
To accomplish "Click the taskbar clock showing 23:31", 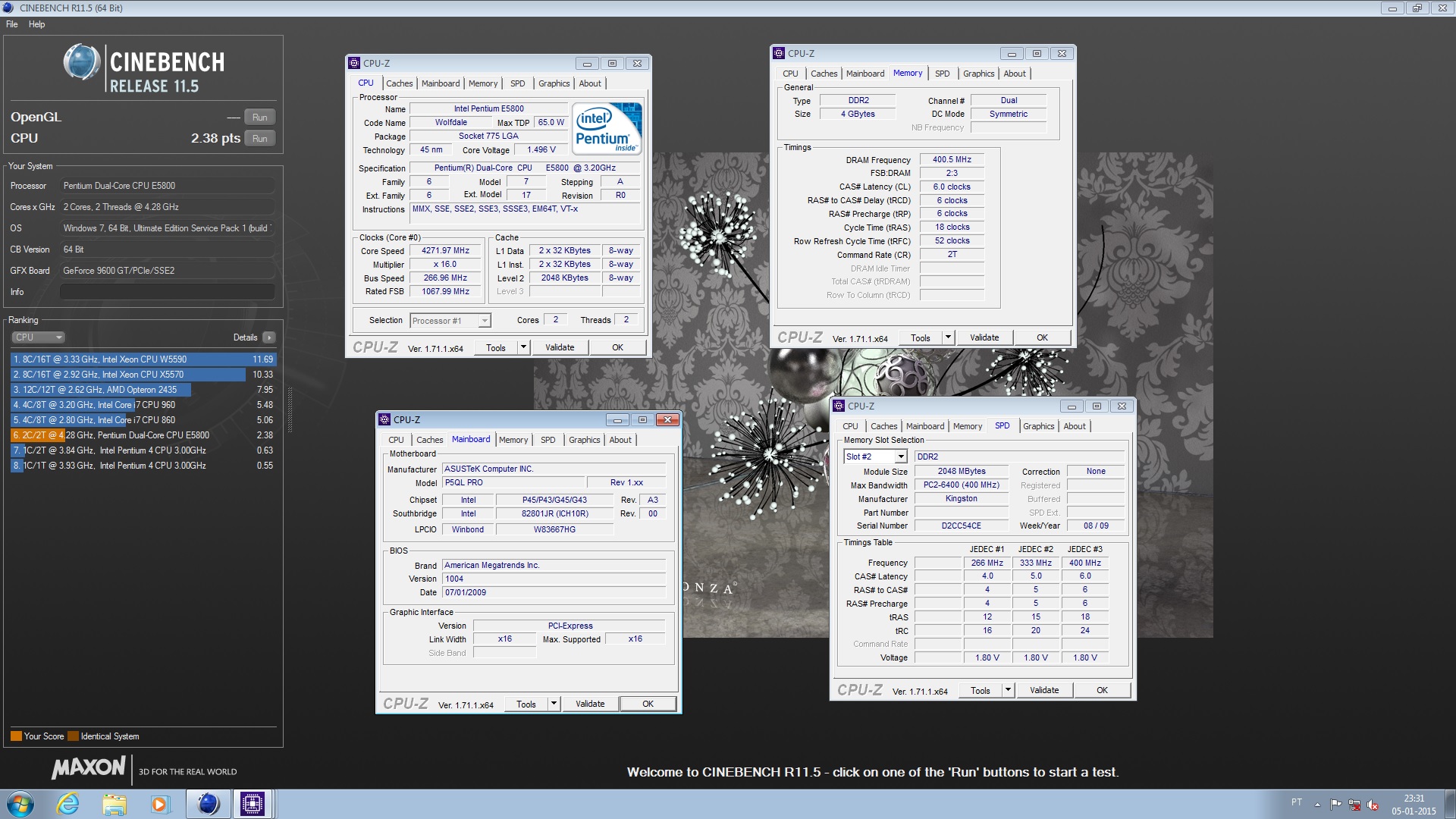I will (x=1414, y=799).
